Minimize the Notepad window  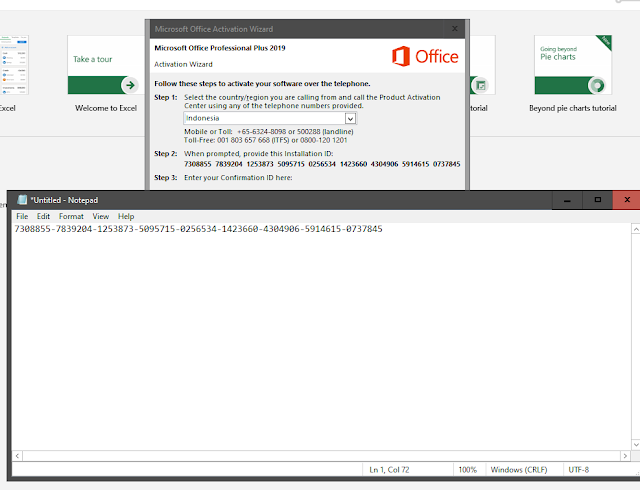coord(567,200)
